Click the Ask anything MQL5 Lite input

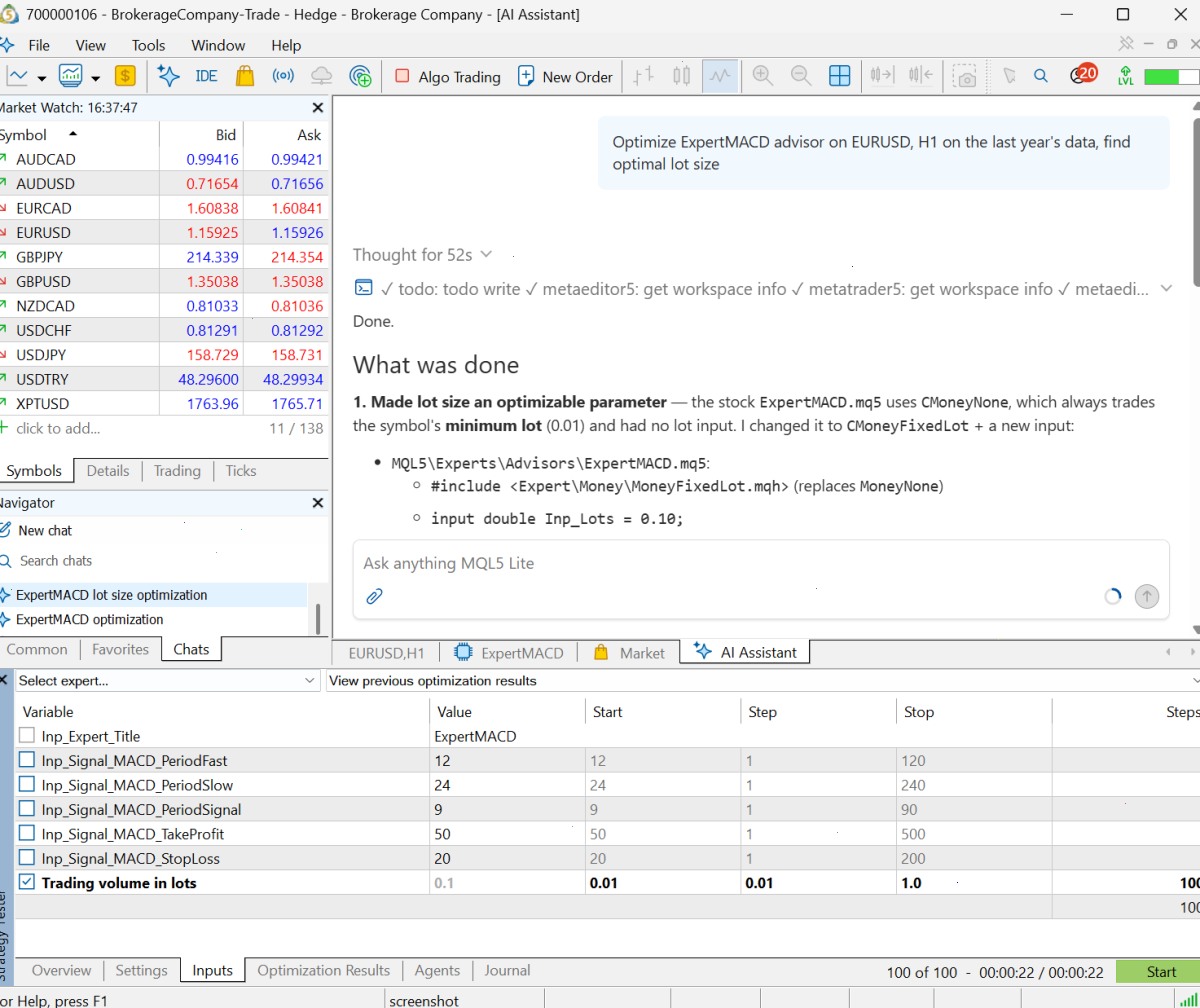point(761,564)
